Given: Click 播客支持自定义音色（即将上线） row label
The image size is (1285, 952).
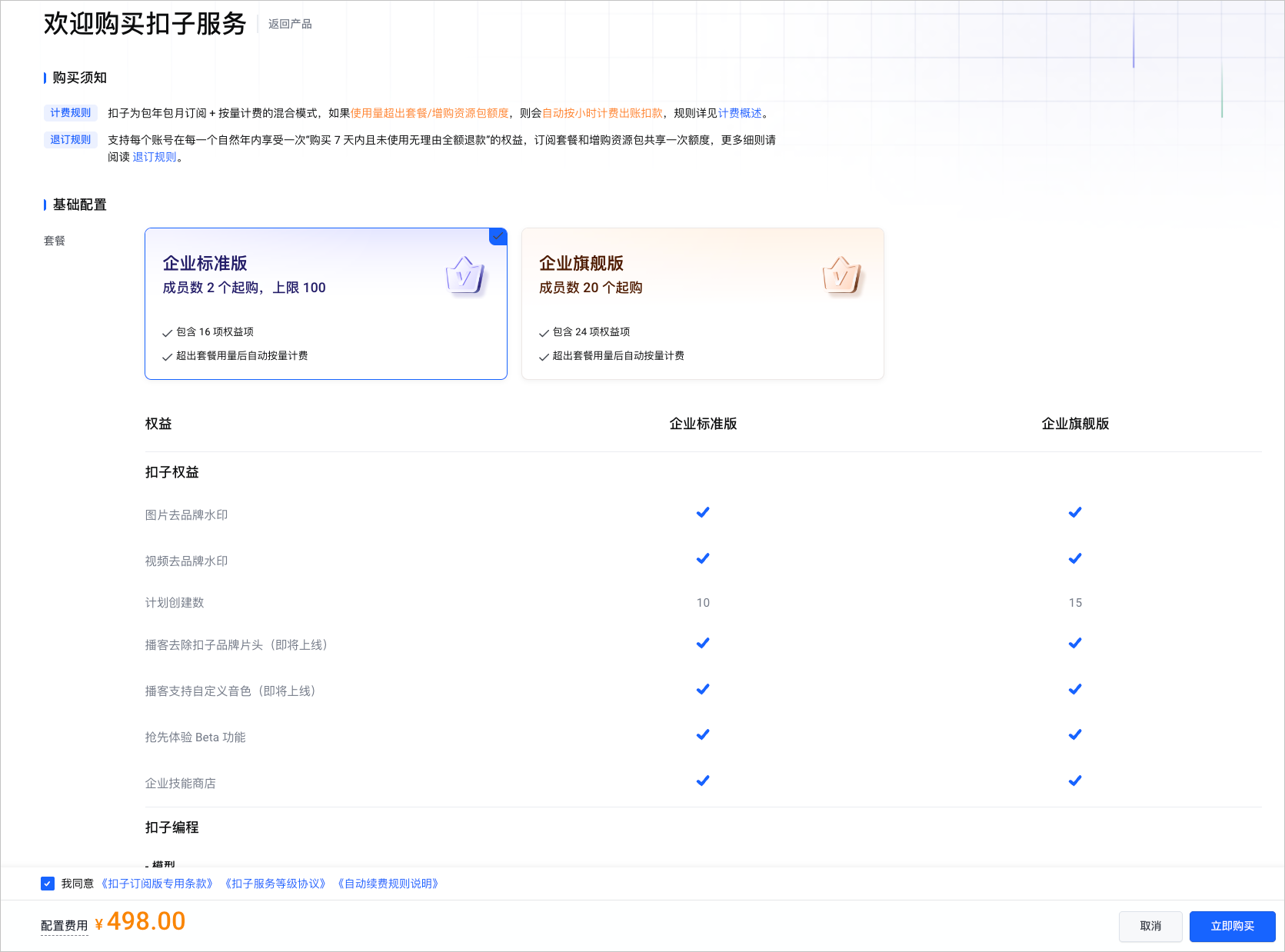Looking at the screenshot, I should pyautogui.click(x=233, y=691).
